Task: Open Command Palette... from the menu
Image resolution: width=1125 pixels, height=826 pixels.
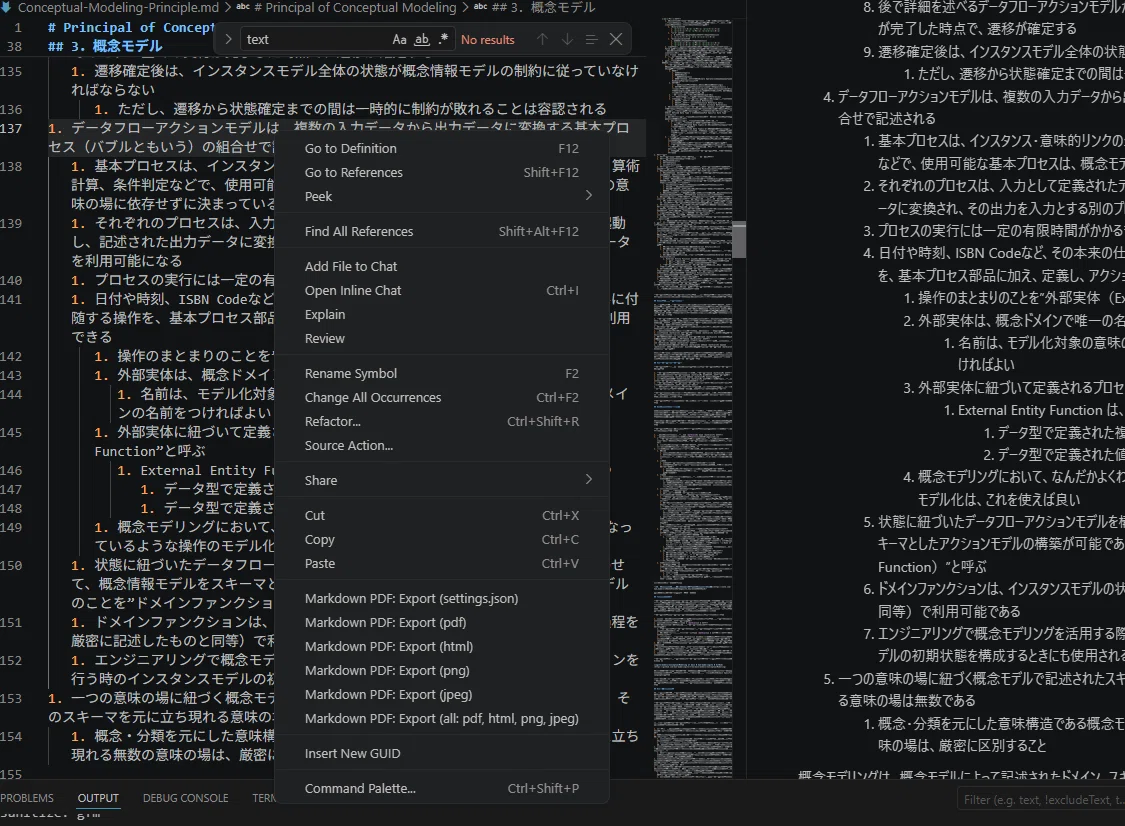Action: tap(442, 789)
